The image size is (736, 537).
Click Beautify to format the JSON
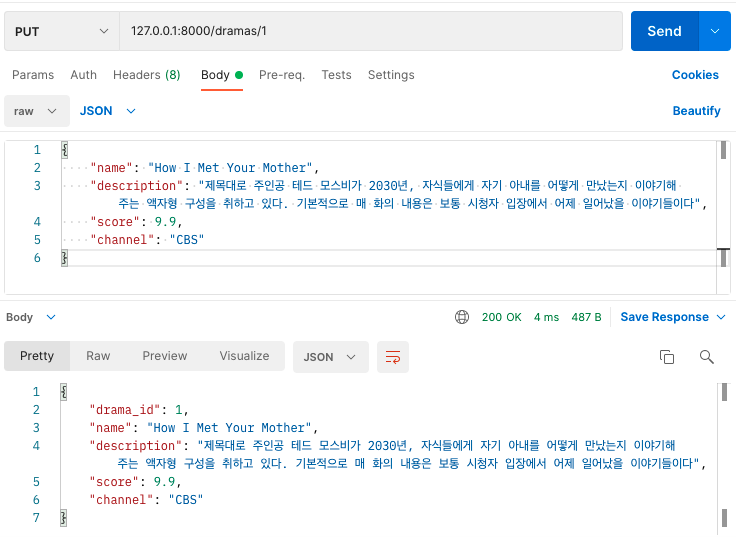tap(696, 111)
